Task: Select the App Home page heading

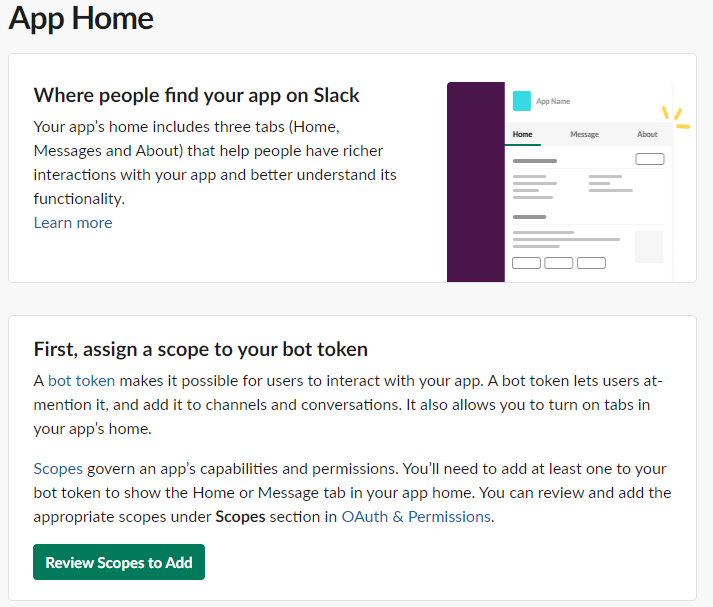Action: tap(81, 19)
